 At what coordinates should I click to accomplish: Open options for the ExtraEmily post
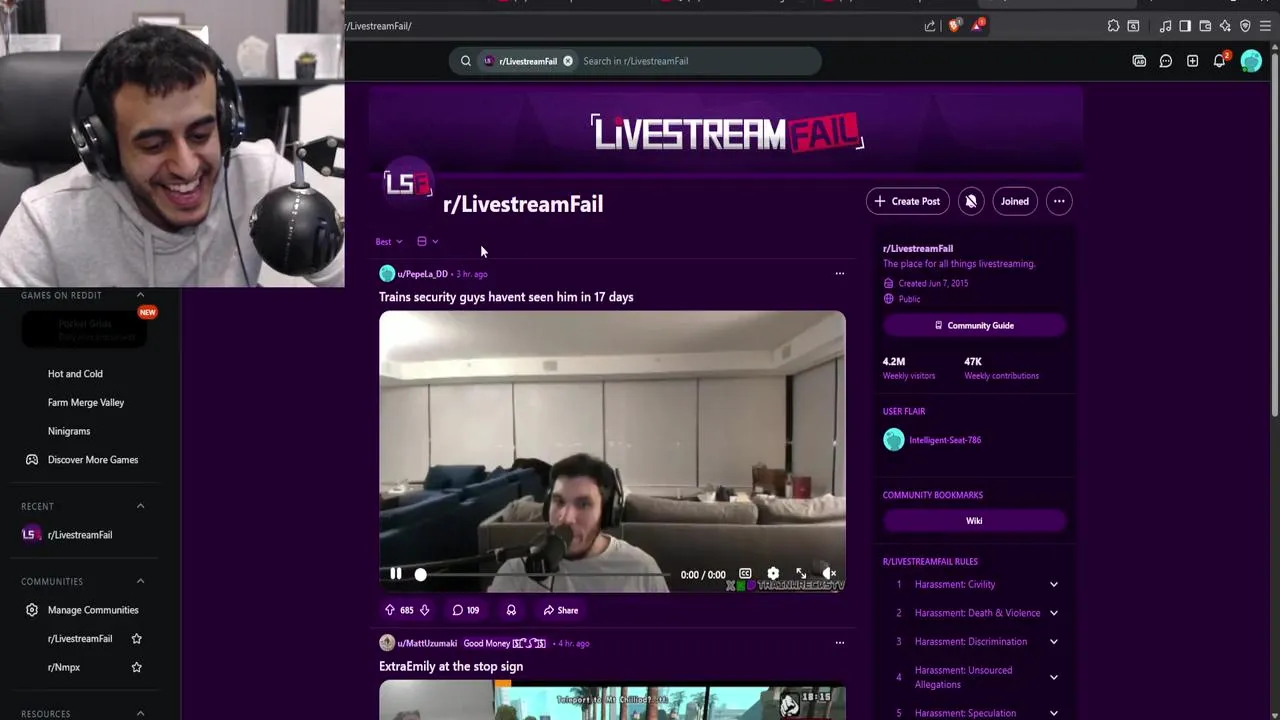[x=840, y=643]
